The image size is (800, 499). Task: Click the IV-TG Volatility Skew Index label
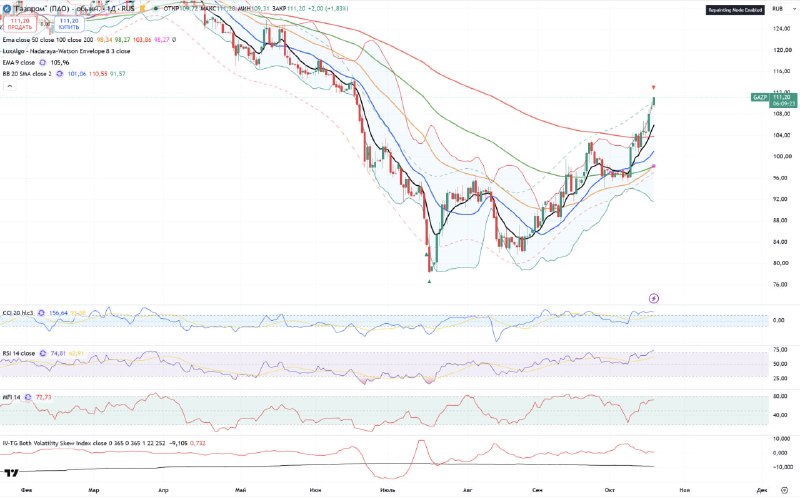pos(84,443)
